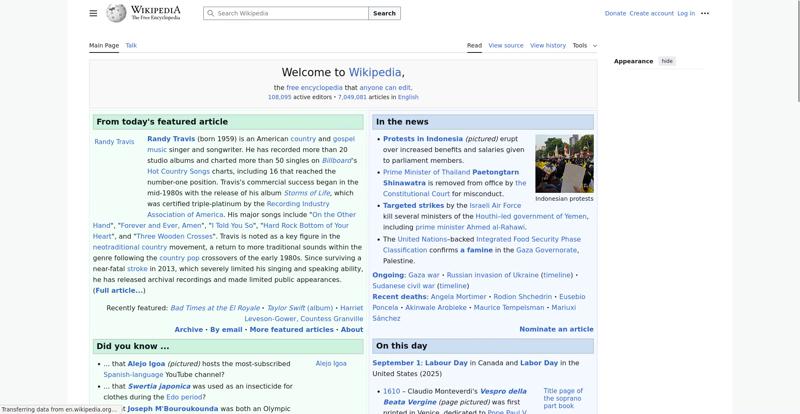Select the Main Page tab
Image resolution: width=800 pixels, height=414 pixels.
tap(104, 45)
